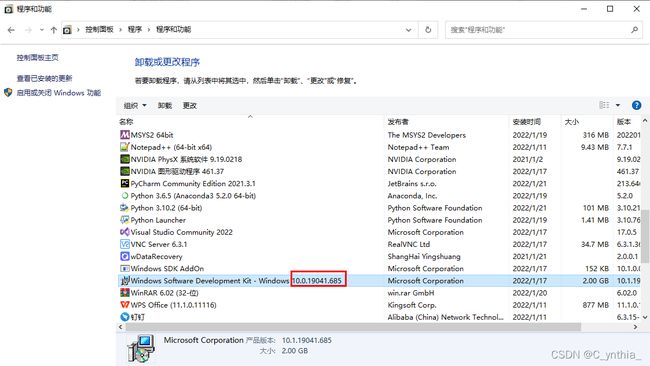Go back with the left arrow
Viewport: 650px width, 366px height.
click(x=11, y=30)
